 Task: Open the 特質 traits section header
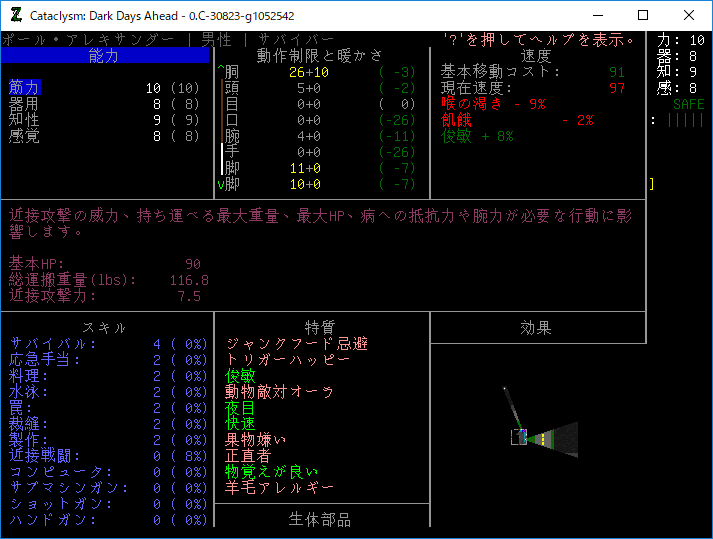(x=320, y=328)
